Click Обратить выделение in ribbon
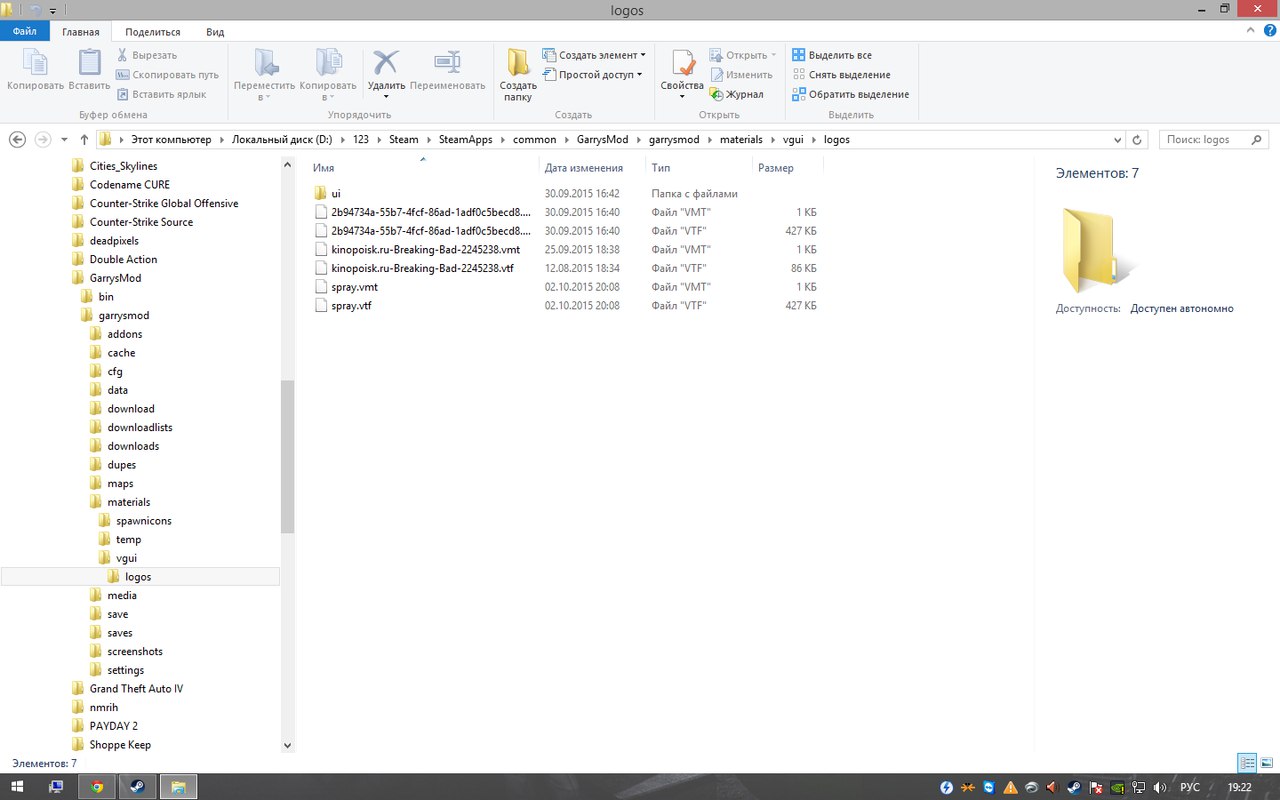The image size is (1280, 800). (851, 94)
